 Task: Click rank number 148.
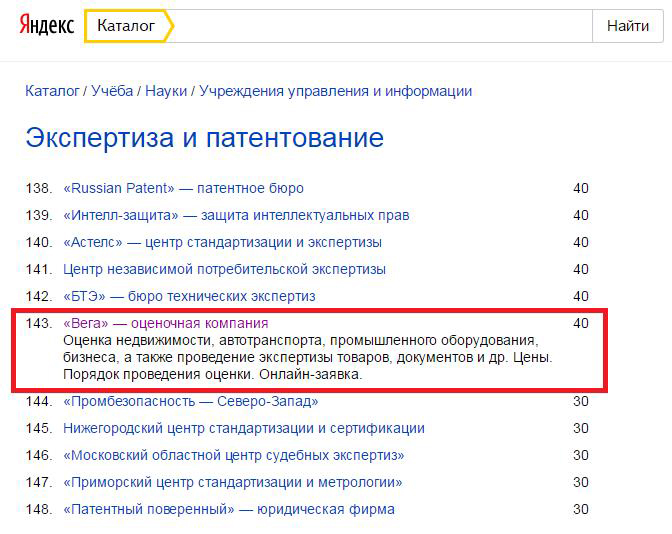click(39, 509)
